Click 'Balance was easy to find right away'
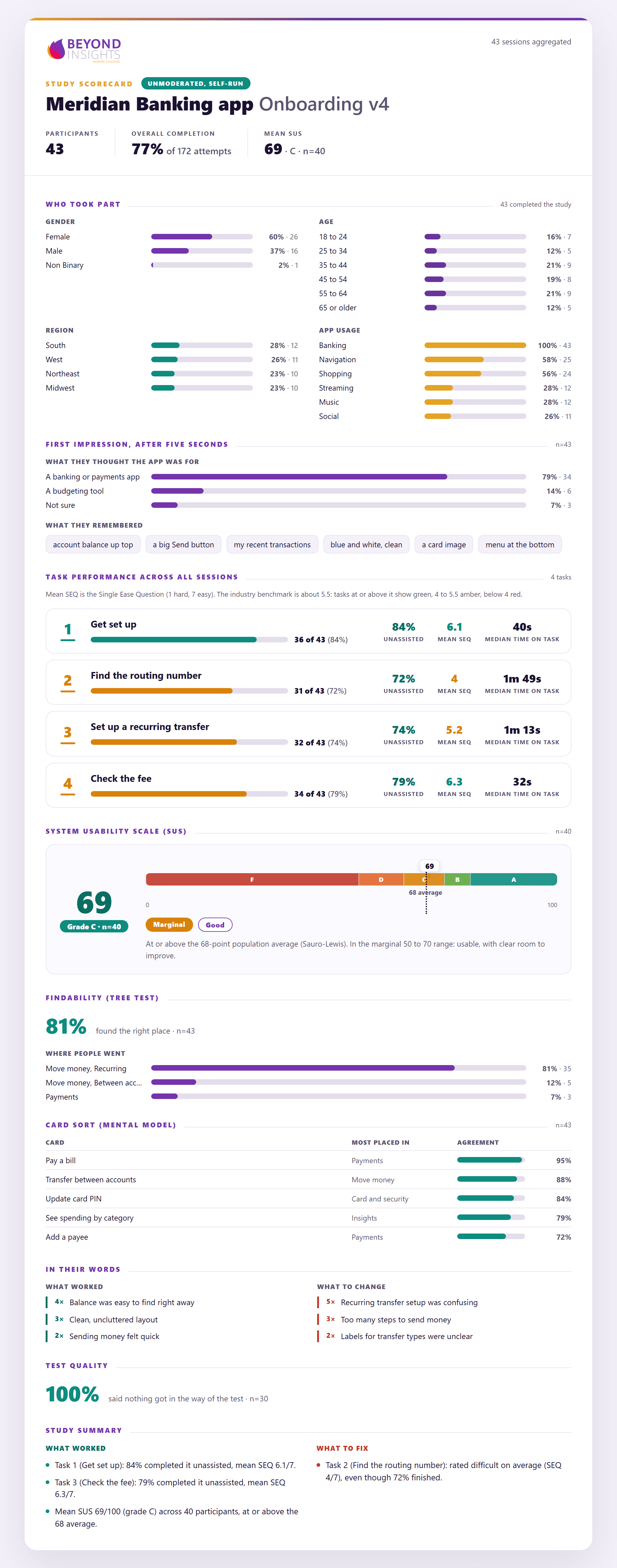The width and height of the screenshot is (617, 1568). click(132, 1303)
